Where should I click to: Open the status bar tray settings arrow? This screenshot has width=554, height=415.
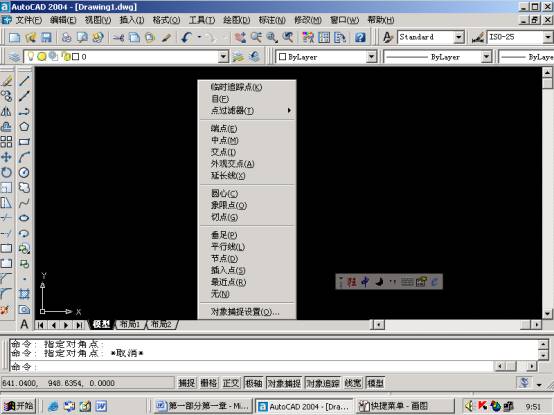pyautogui.click(x=539, y=385)
